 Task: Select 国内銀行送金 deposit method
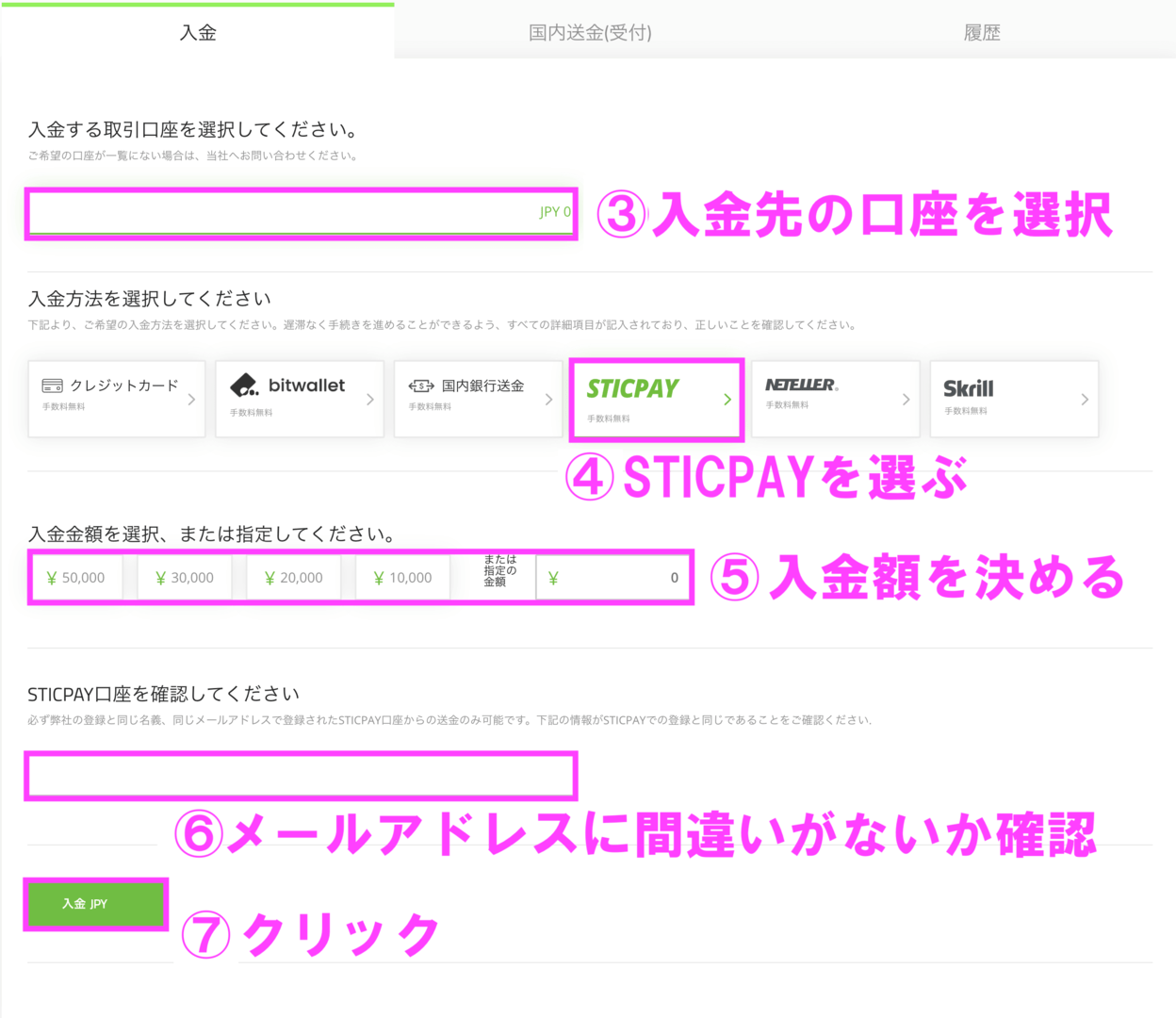(x=478, y=399)
